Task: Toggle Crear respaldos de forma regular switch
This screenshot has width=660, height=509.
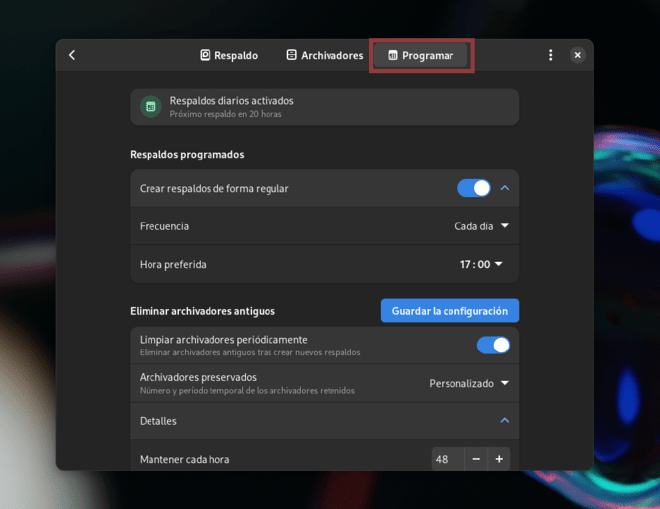Action: point(474,188)
